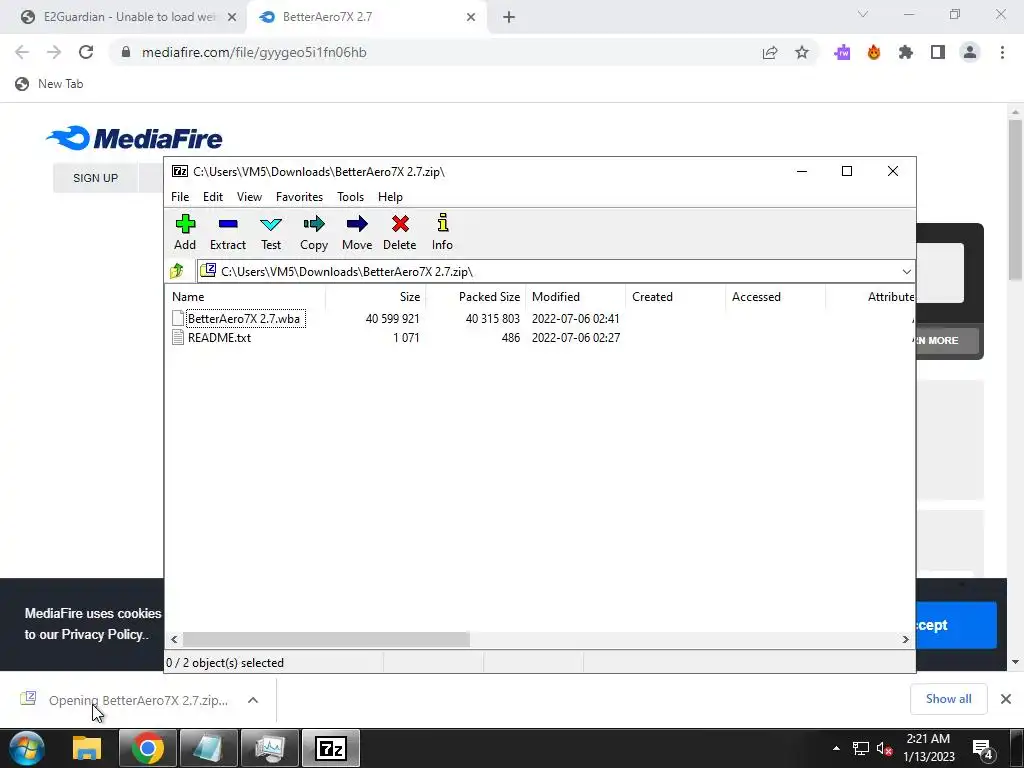This screenshot has width=1024, height=768.
Task: Close the Chrome downloads bar
Action: [1006, 699]
